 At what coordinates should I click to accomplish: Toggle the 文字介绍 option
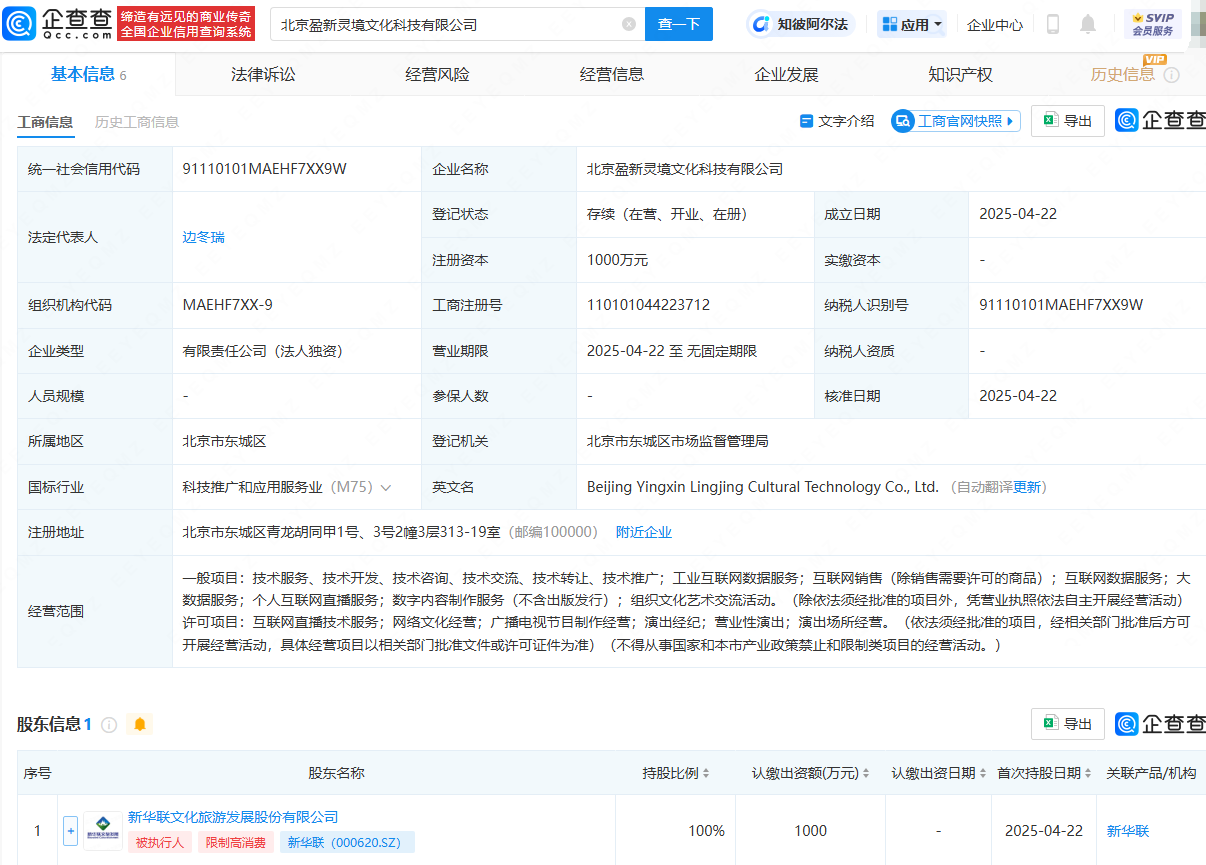837,121
